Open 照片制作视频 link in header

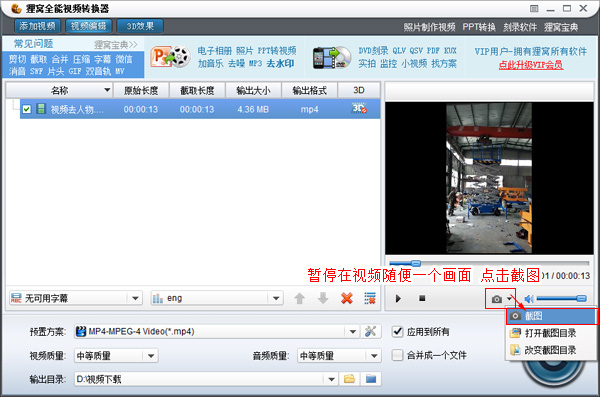(429, 27)
